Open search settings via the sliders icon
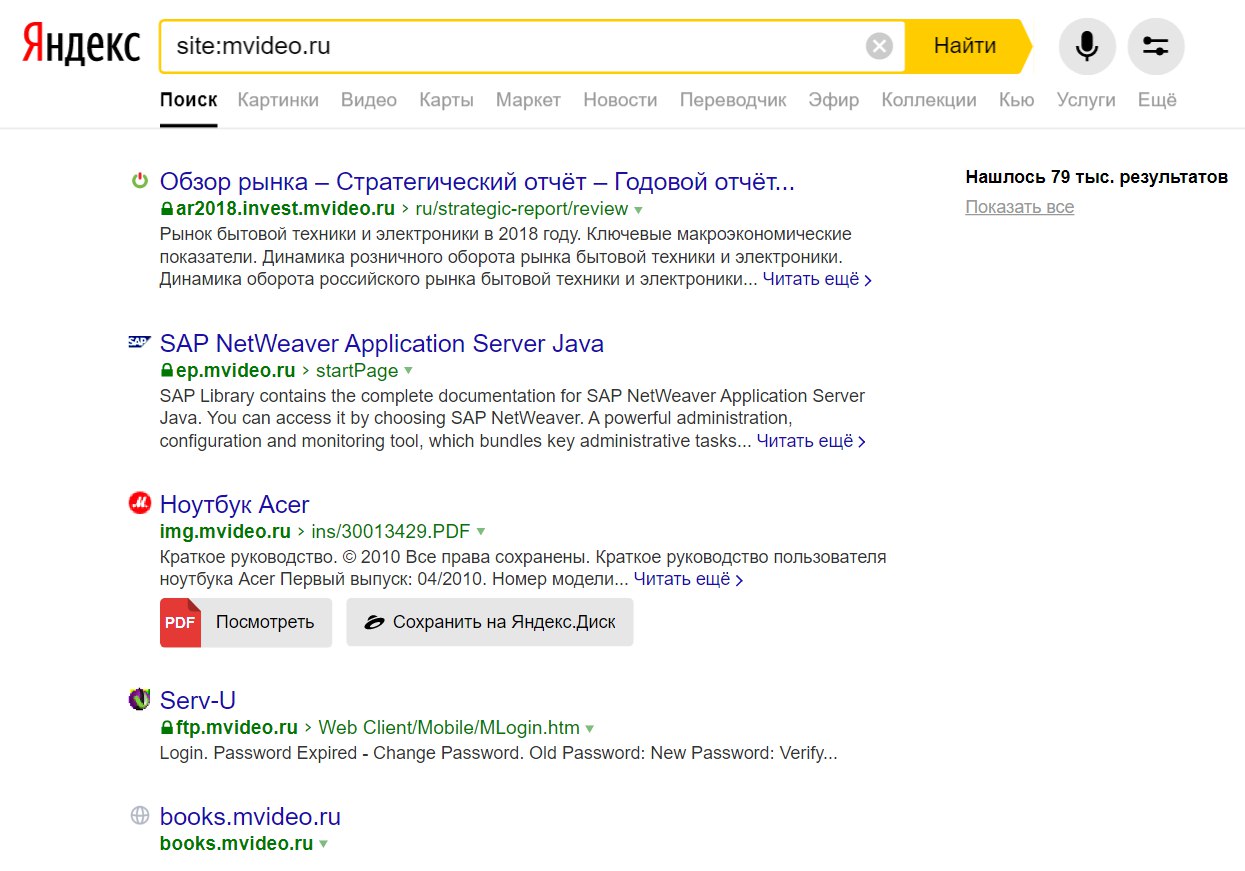 tap(1156, 46)
